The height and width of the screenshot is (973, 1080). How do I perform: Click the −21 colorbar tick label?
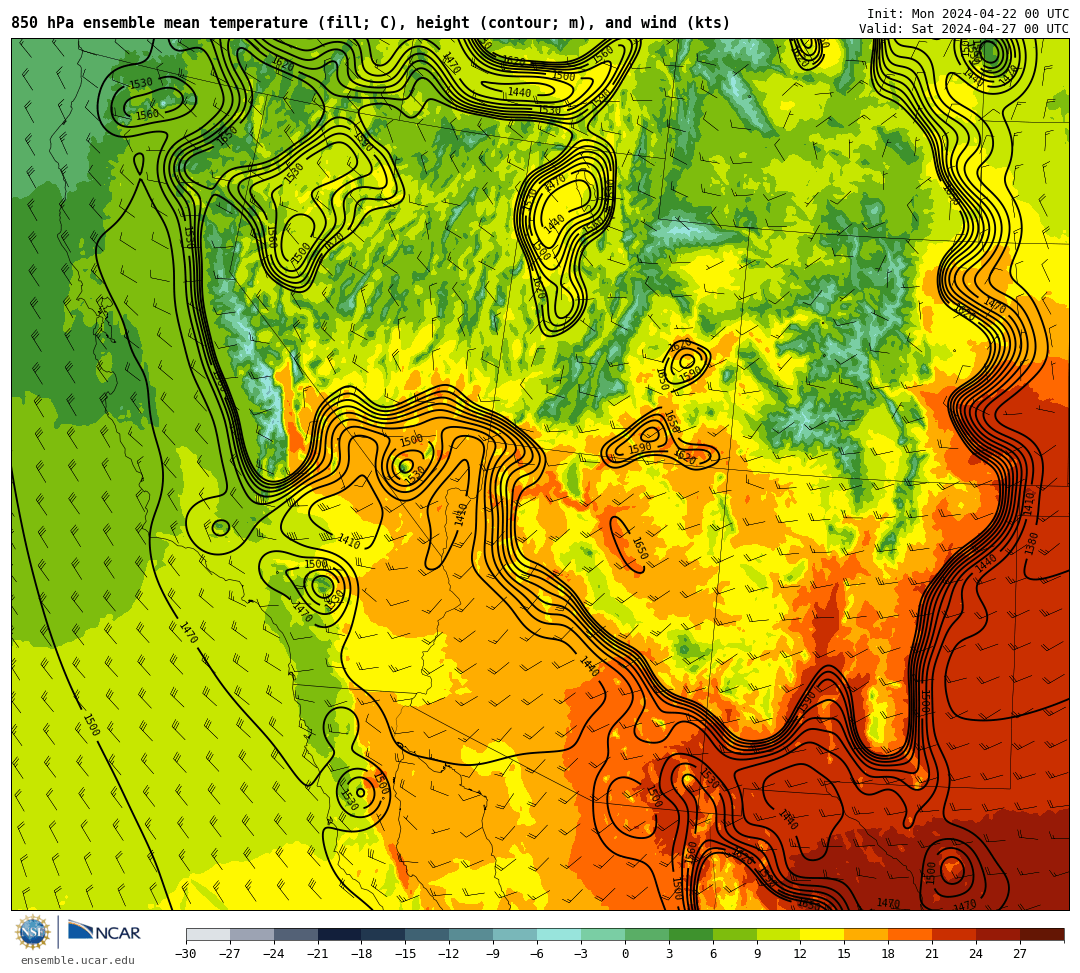click(x=318, y=954)
